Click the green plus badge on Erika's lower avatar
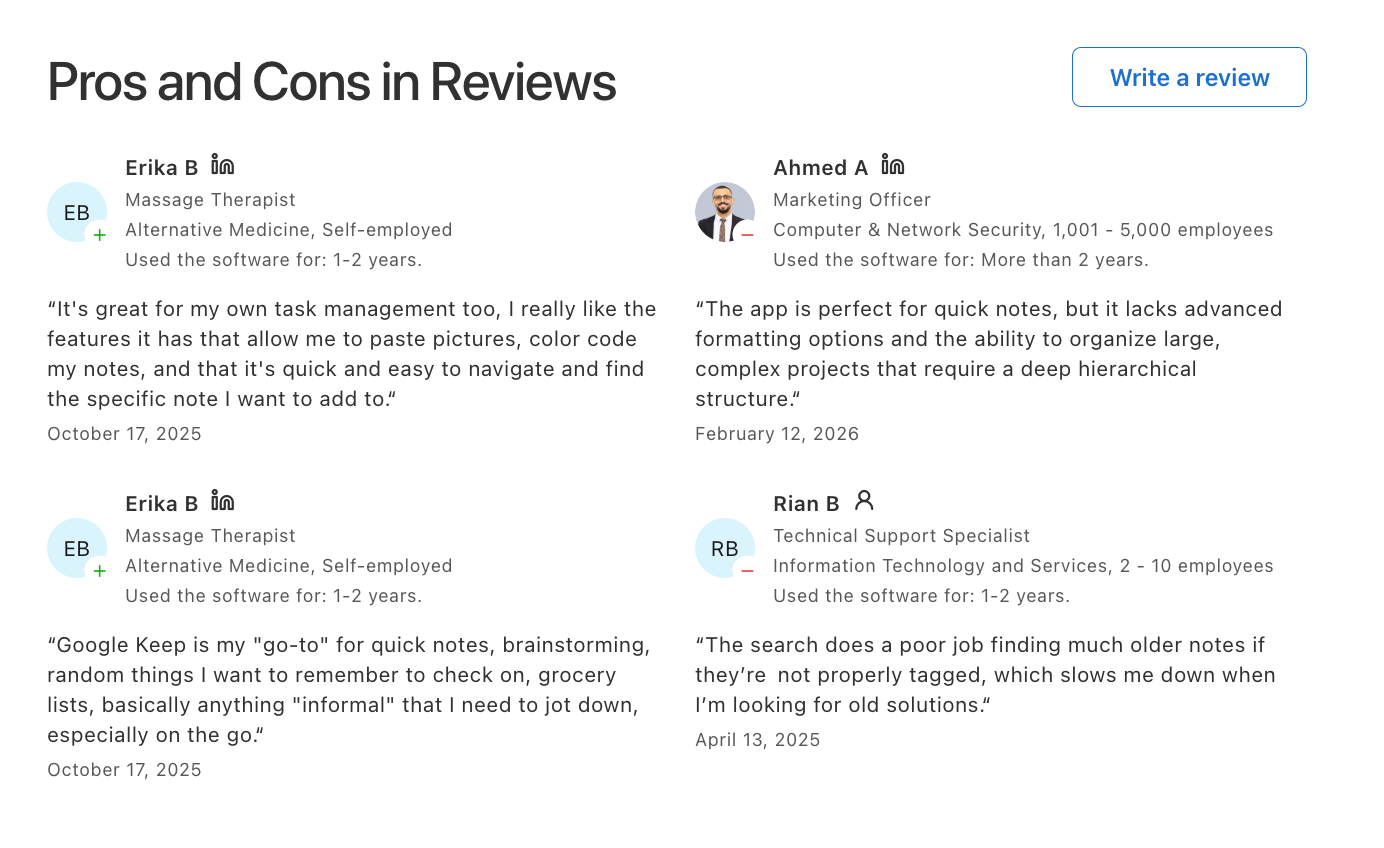The height and width of the screenshot is (848, 1384). tap(100, 572)
